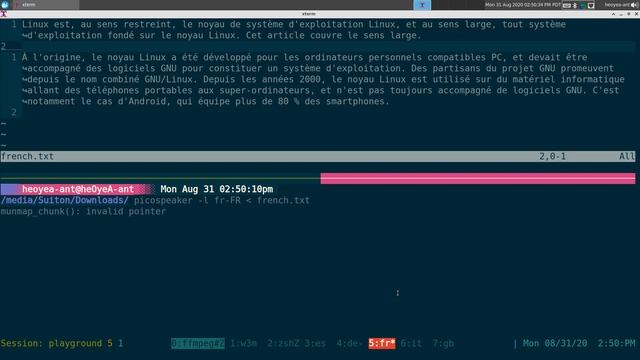640x360 pixels.
Task: Switch to tmux window 0:ffmpeg
Action: pyautogui.click(x=198, y=343)
